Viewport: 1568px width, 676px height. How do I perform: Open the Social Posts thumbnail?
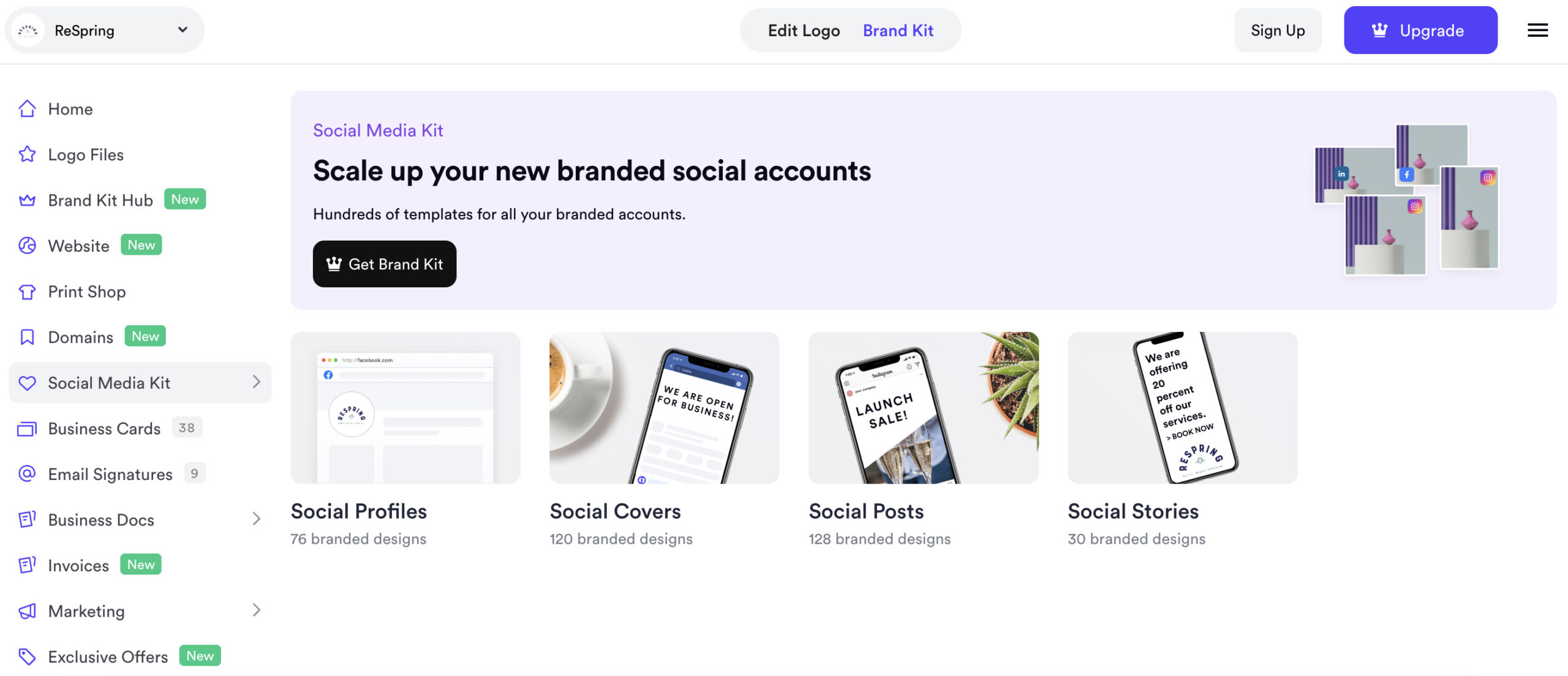click(923, 408)
